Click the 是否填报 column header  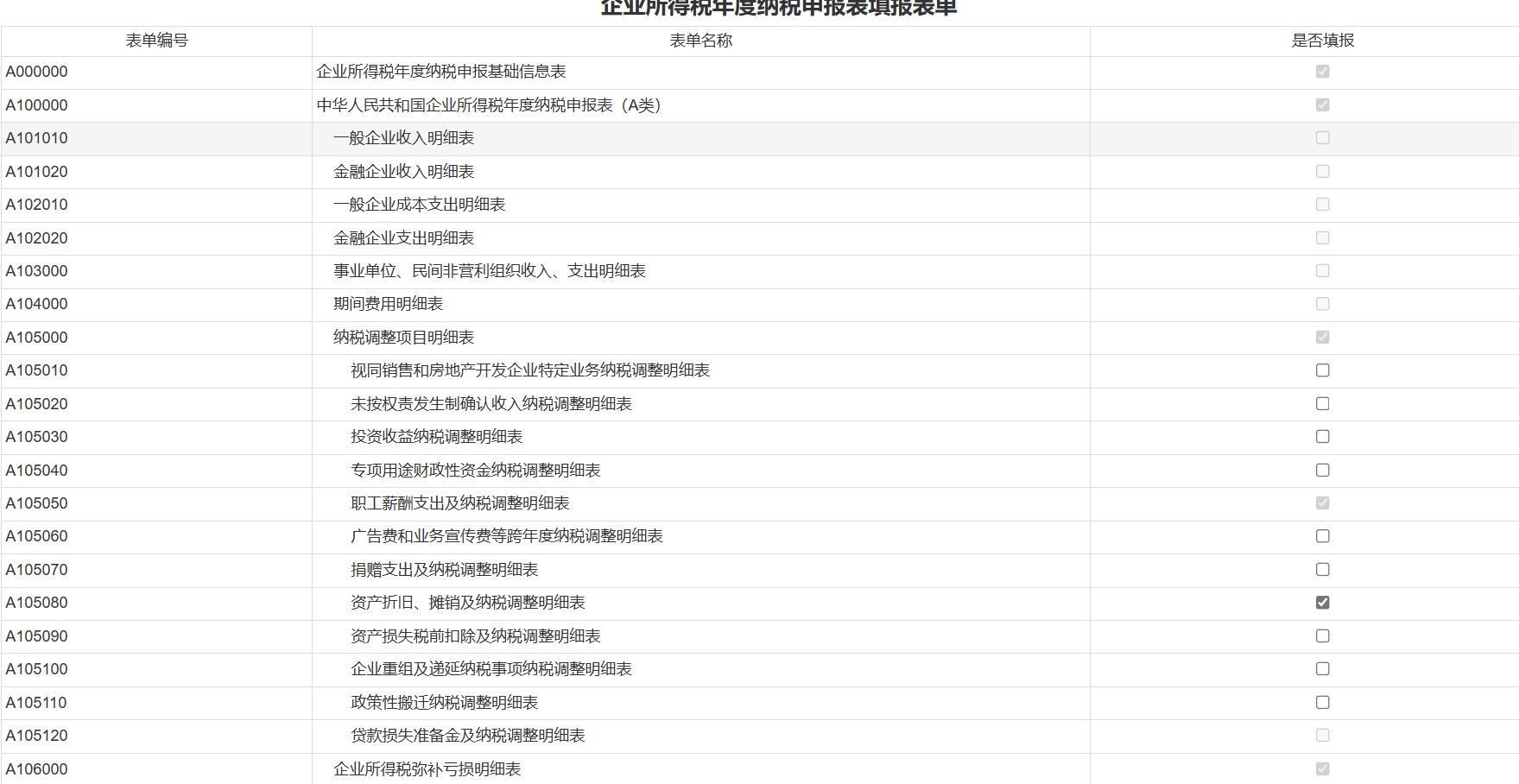pos(1322,41)
